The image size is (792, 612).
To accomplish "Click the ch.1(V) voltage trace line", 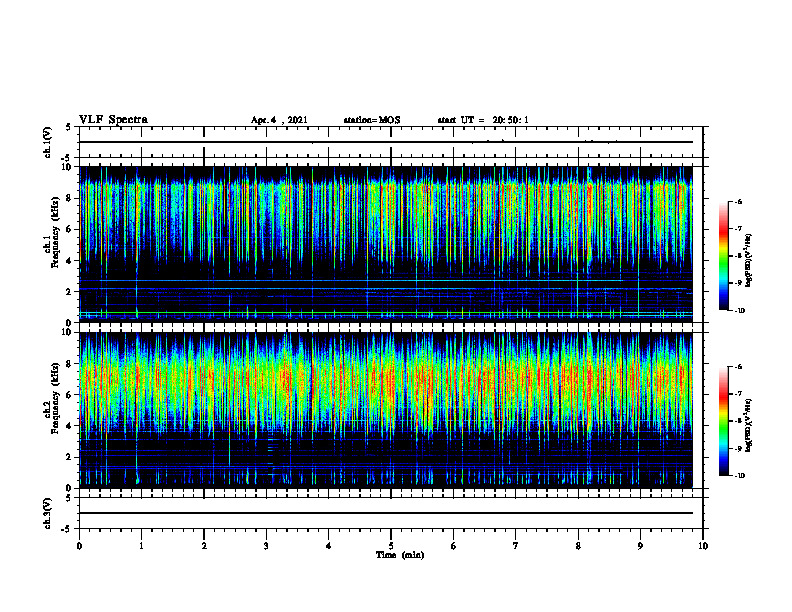I will coord(386,142).
